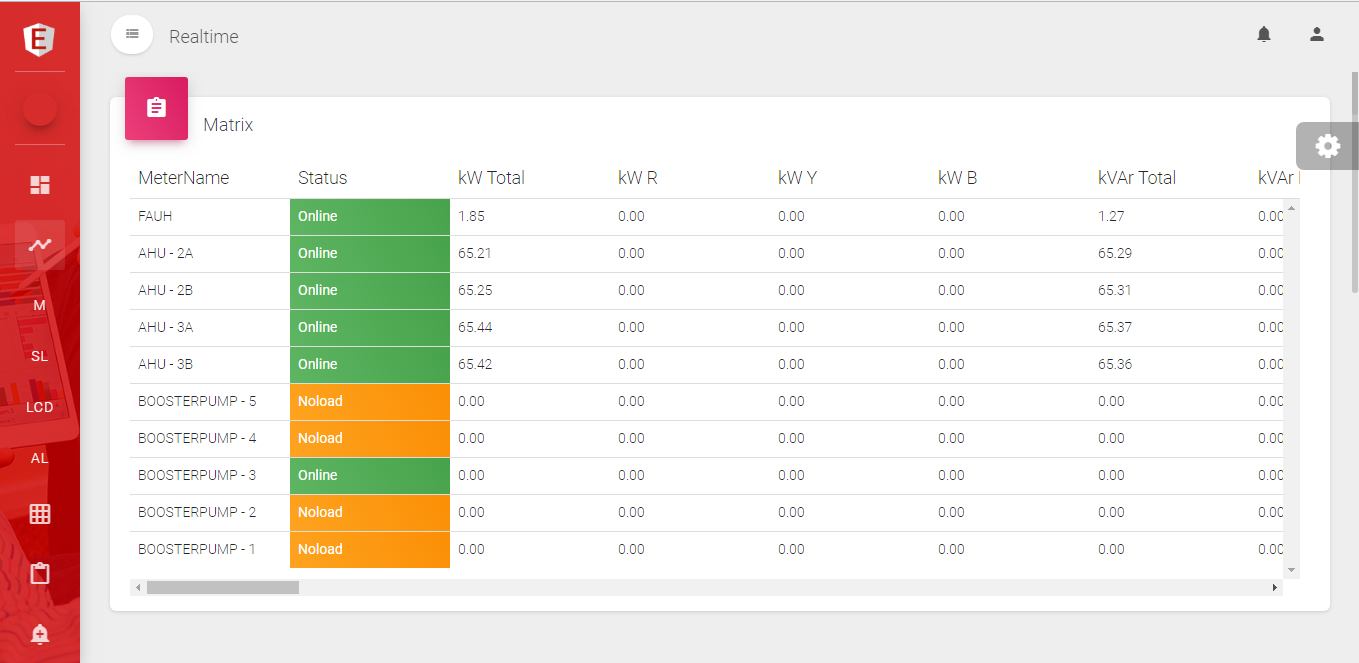1359x663 pixels.
Task: Click the table scroll right arrow
Action: pos(1275,588)
